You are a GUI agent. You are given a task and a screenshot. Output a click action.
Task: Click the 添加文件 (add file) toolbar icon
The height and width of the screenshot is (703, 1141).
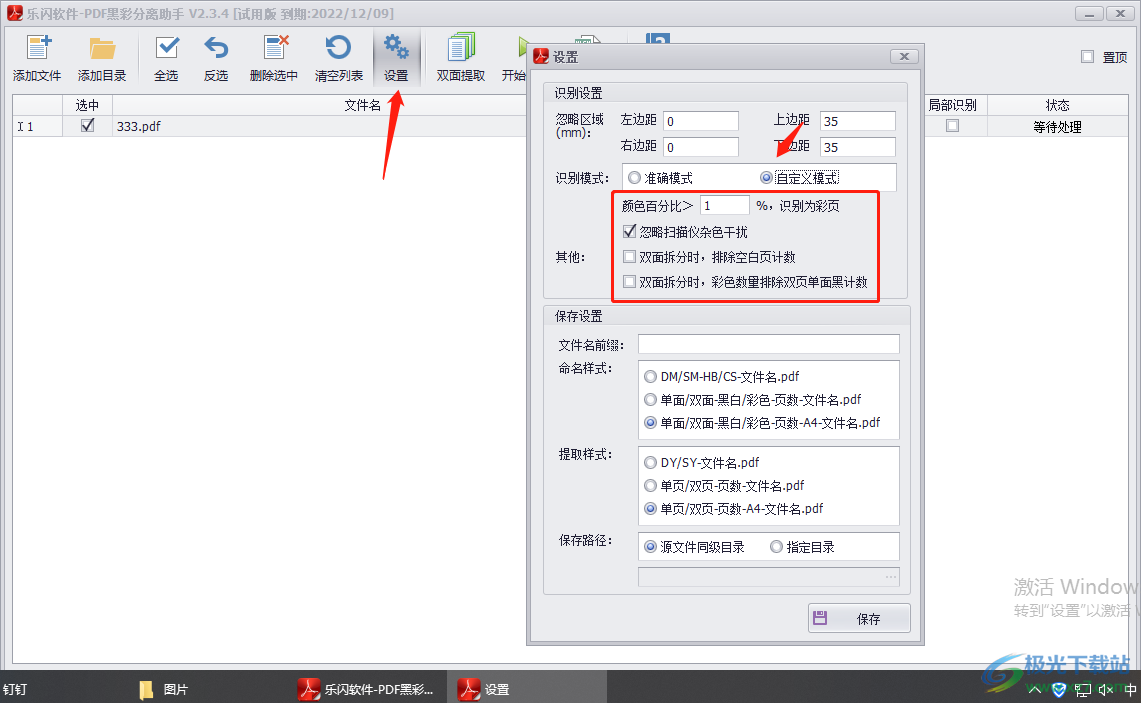coord(37,58)
